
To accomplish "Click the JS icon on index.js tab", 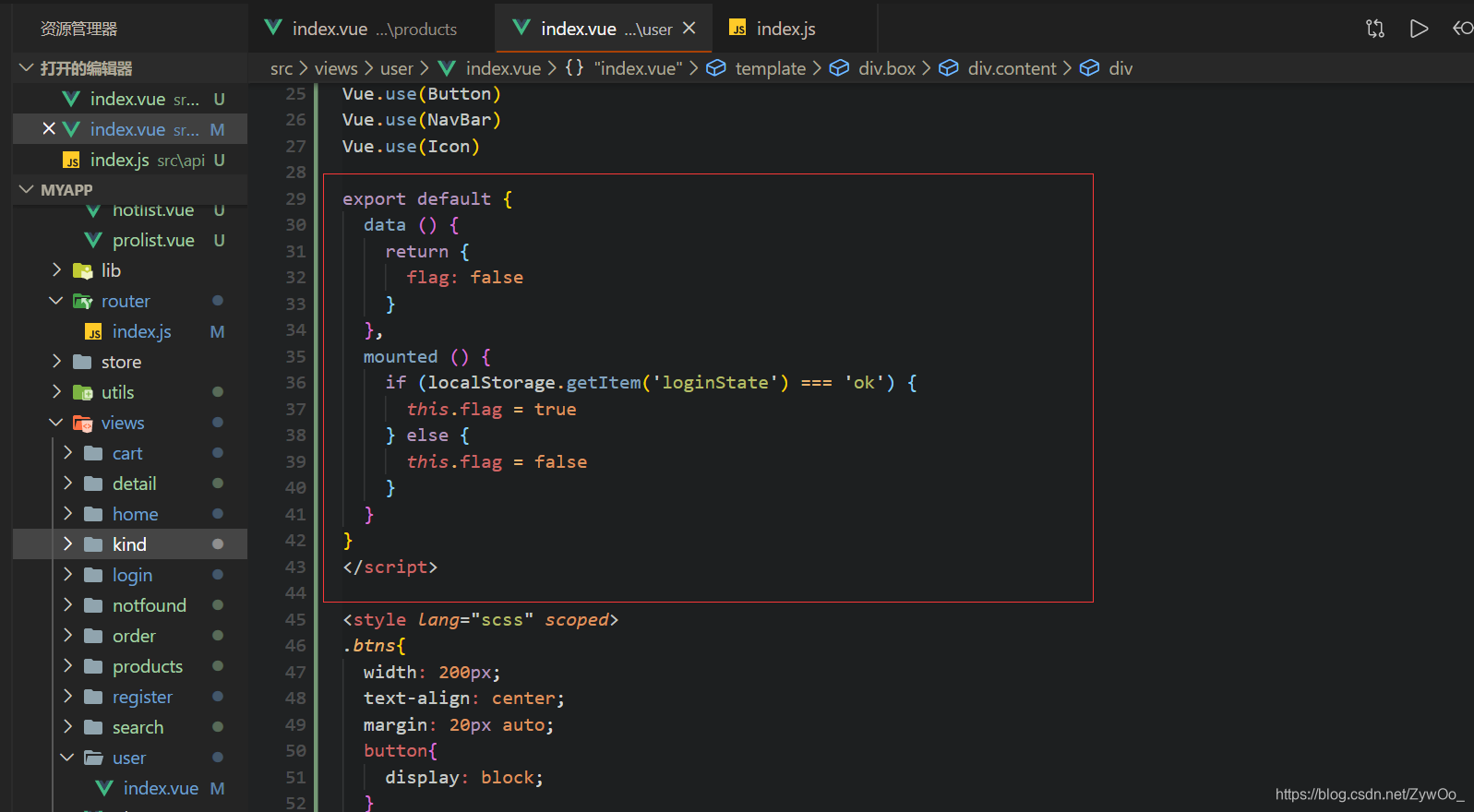I will coord(737,29).
